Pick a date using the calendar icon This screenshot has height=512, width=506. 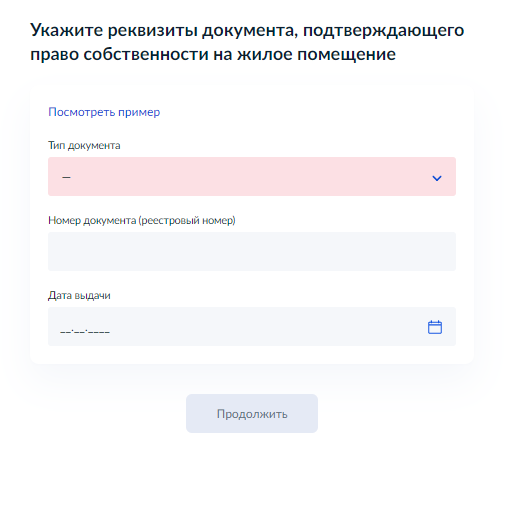(435, 327)
